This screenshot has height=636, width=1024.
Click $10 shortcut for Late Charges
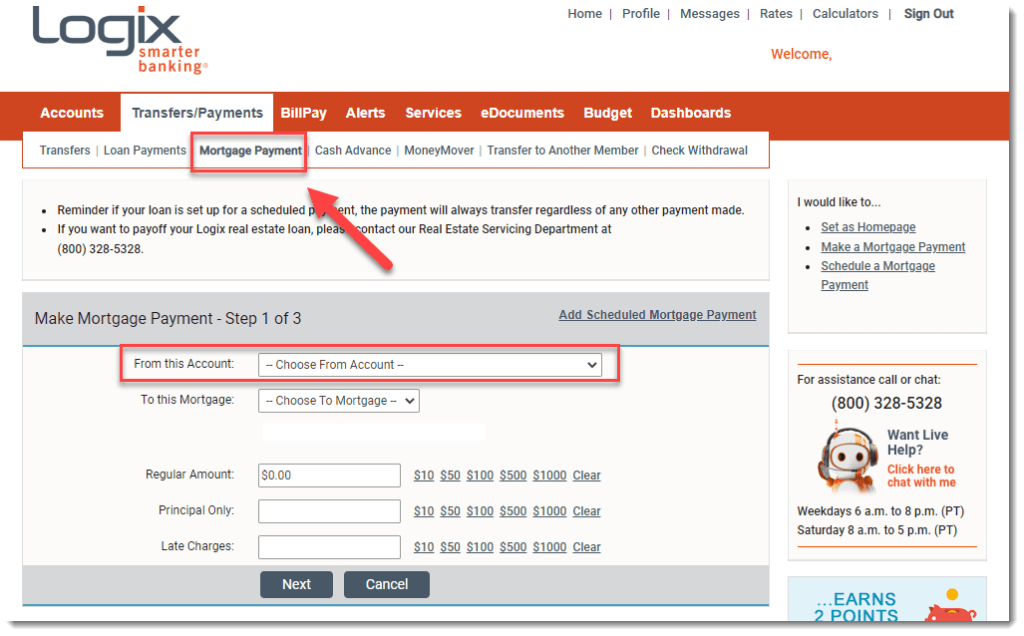(x=423, y=547)
